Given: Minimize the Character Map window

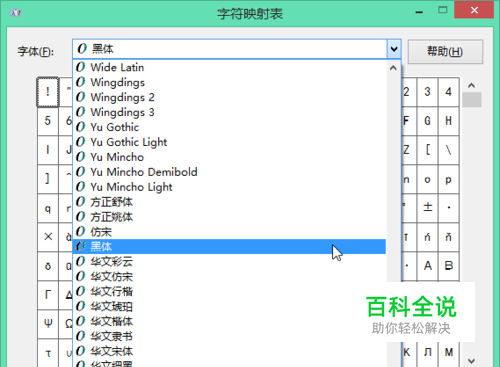Looking at the screenshot, I should 419,11.
